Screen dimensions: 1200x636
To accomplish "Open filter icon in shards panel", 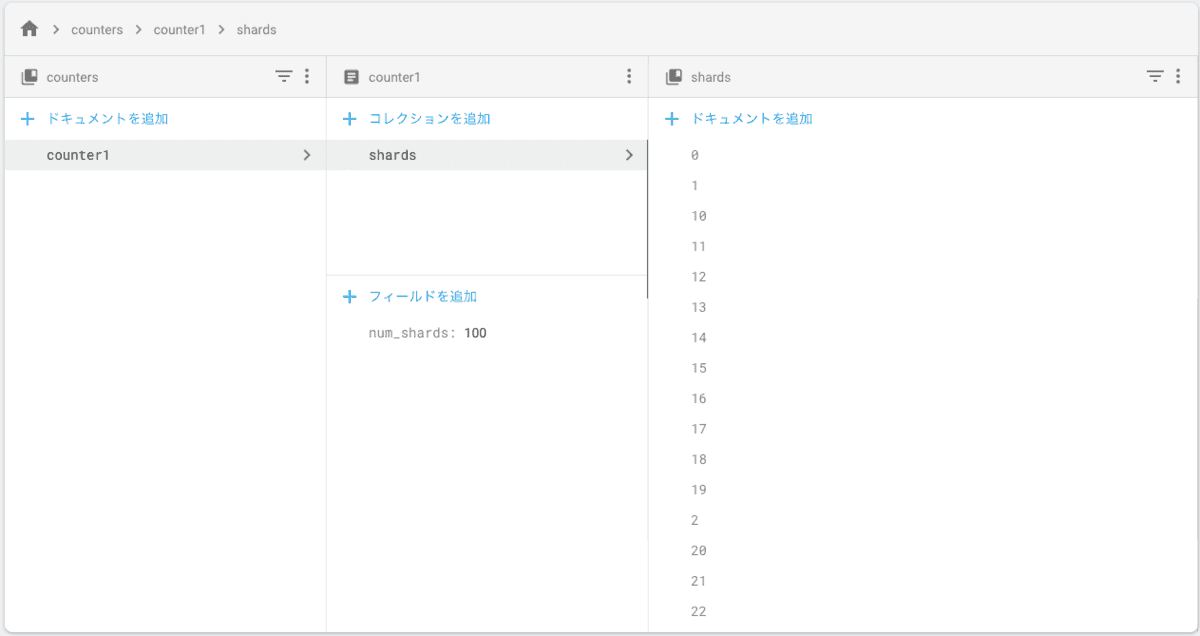I will point(1155,76).
